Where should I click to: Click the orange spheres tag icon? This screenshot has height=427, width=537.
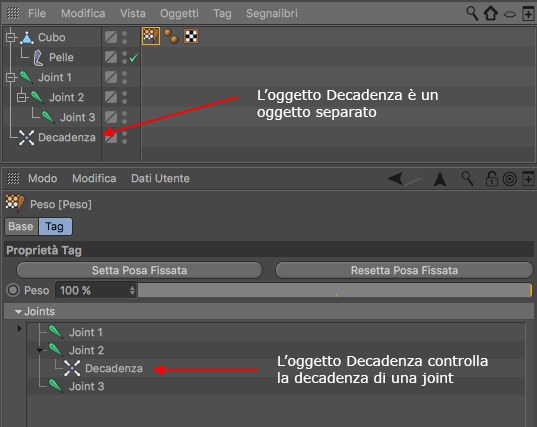coord(171,36)
